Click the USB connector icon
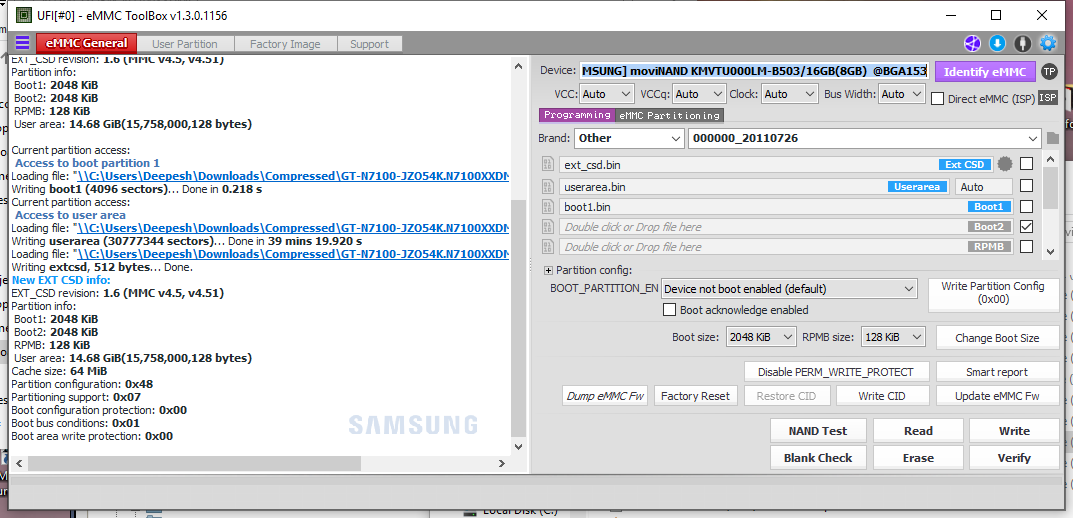This screenshot has height=518, width=1073. coord(1022,44)
